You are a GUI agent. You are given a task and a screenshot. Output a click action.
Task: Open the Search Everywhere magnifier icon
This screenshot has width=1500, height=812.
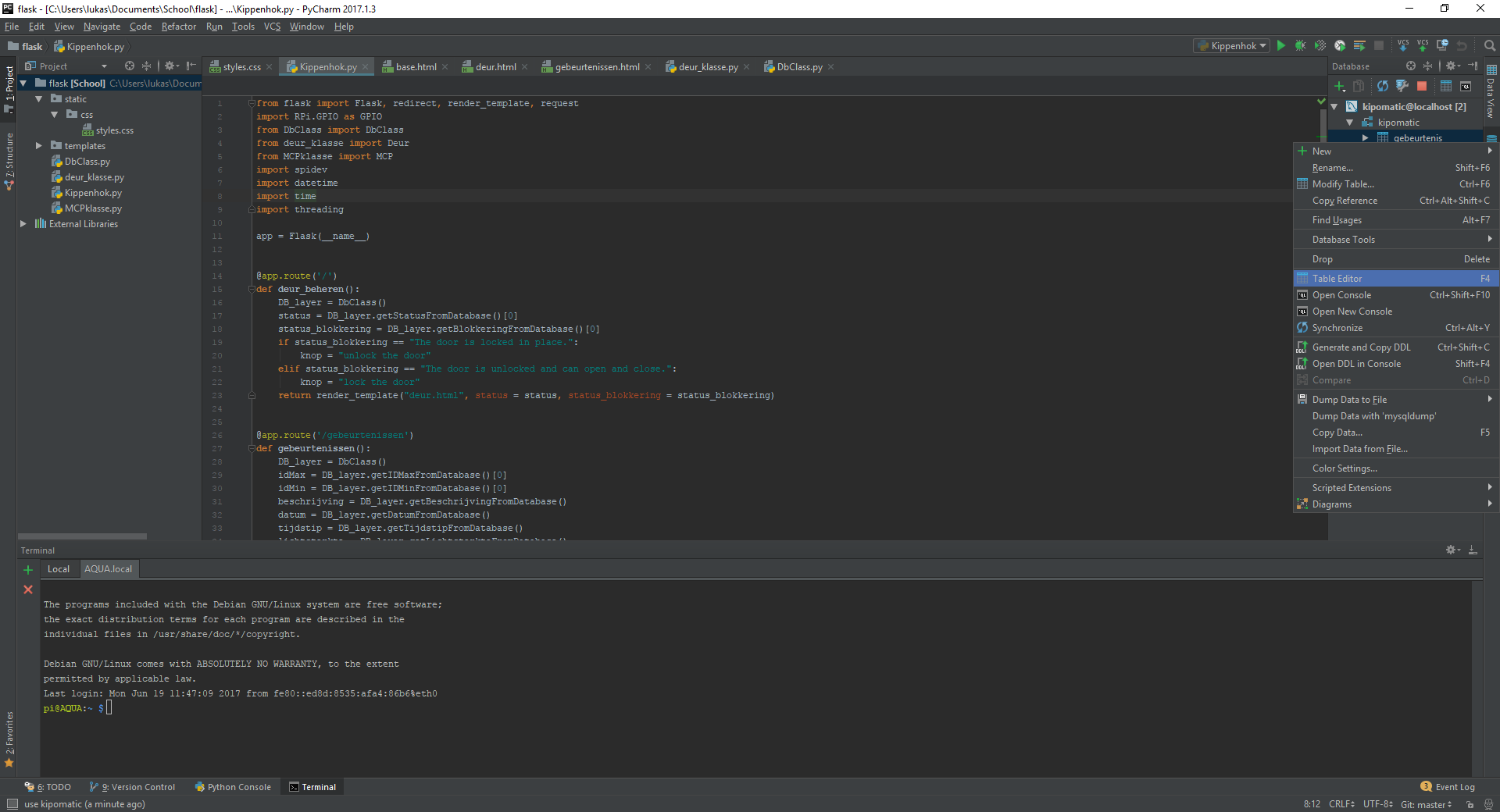pos(1490,46)
